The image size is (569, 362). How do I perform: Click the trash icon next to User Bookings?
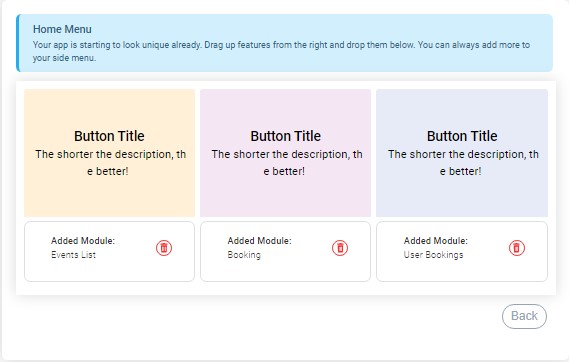tap(517, 248)
